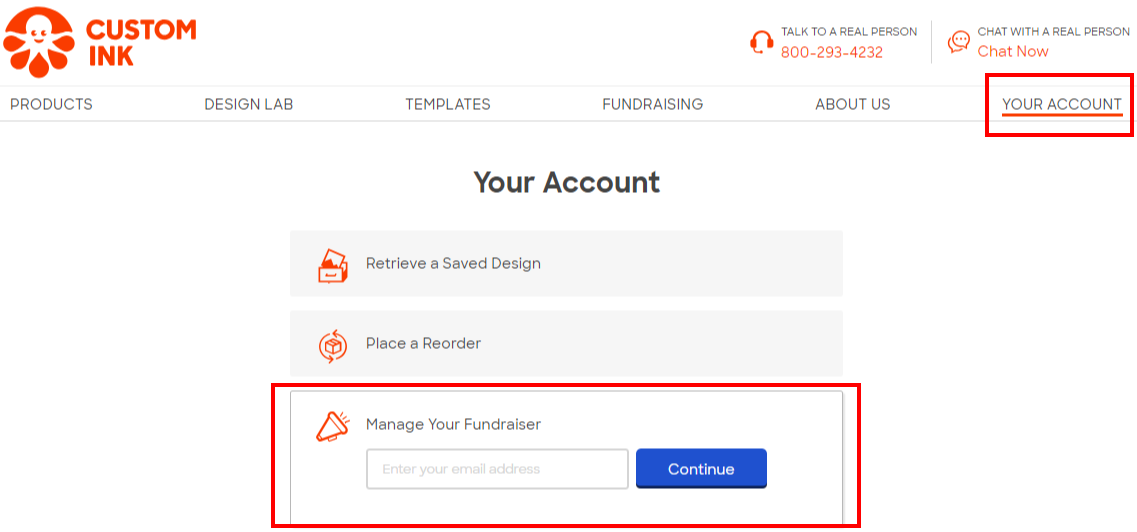
Task: Open the About Us page
Action: [x=852, y=104]
